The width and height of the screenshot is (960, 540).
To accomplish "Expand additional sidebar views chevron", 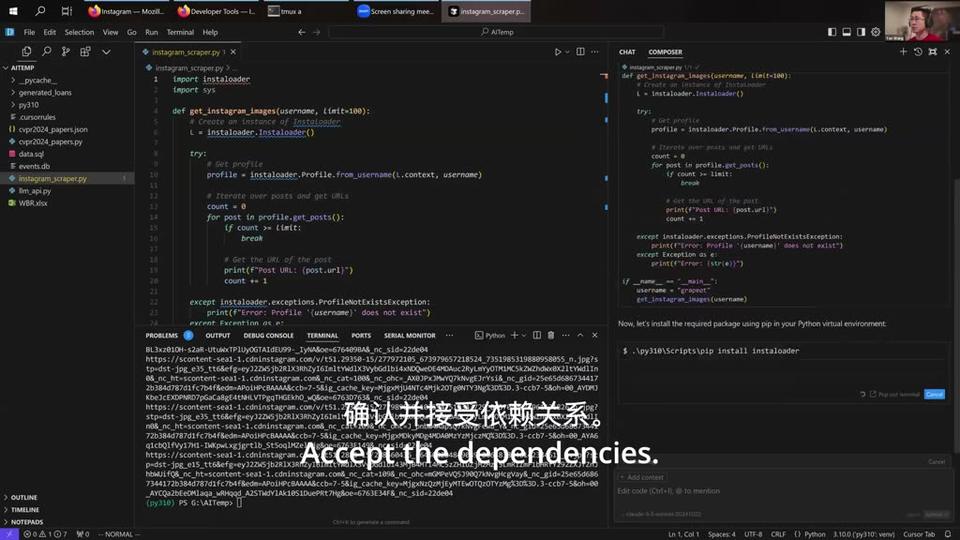I will point(106,52).
